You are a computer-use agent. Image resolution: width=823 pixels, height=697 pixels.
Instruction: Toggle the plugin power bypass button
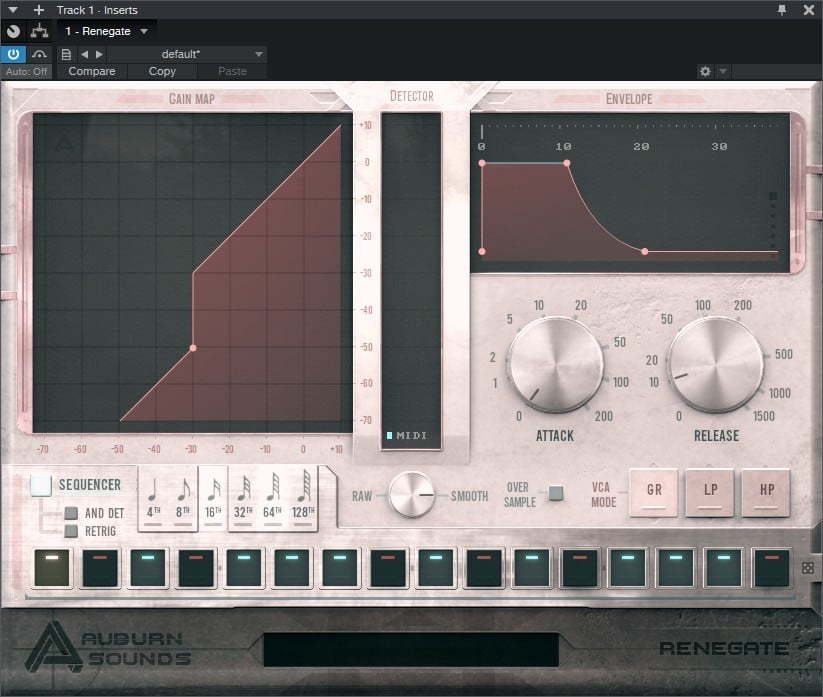click(13, 54)
